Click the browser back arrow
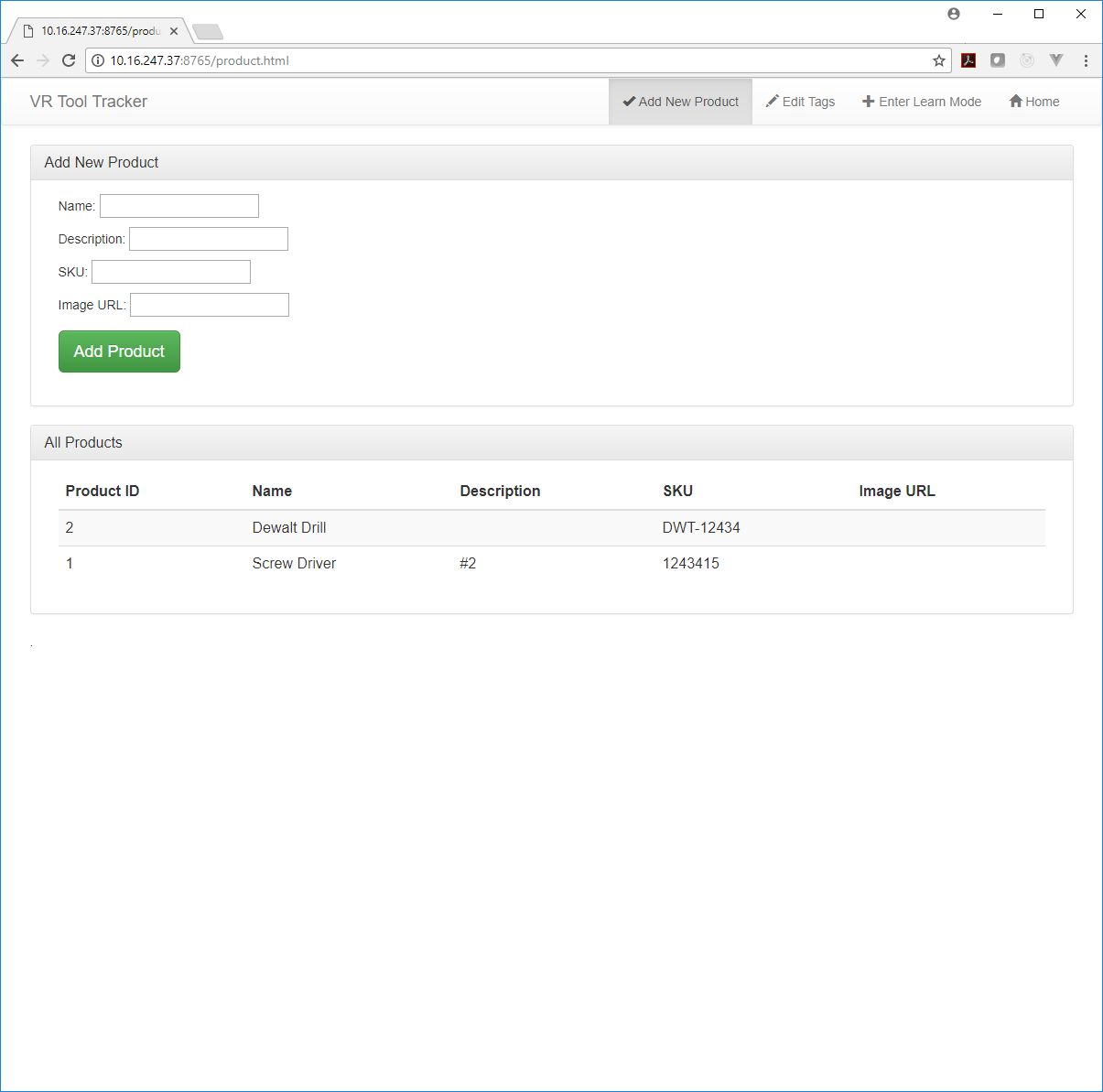Screen dimensions: 1103x1092 17,60
